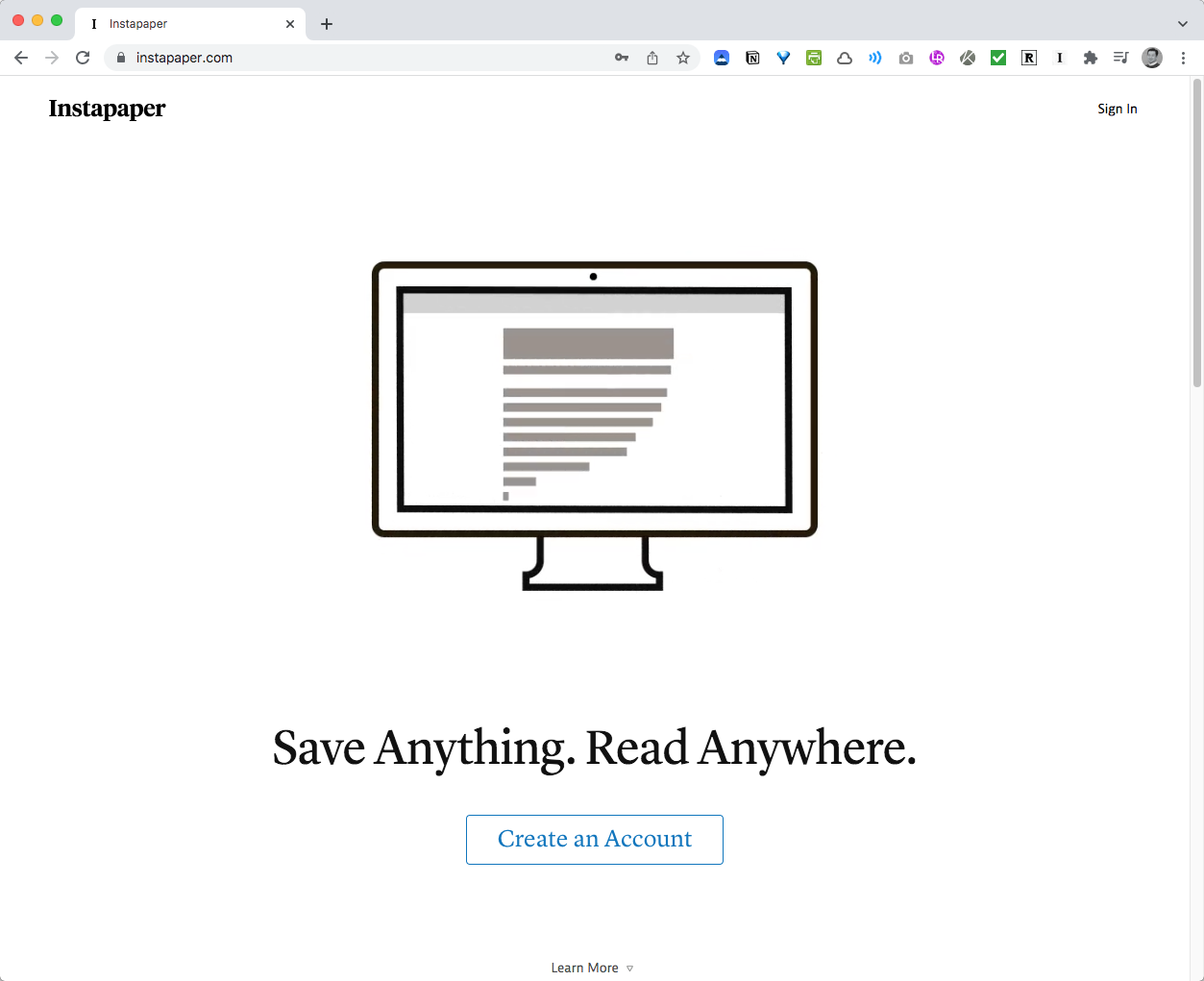Screen dimensions: 1204x981
Task: Click the green checkmark extension
Action: click(998, 58)
